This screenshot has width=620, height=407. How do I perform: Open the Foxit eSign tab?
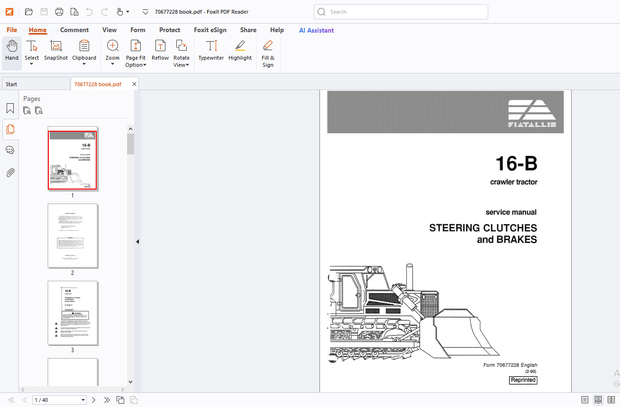coord(210,30)
